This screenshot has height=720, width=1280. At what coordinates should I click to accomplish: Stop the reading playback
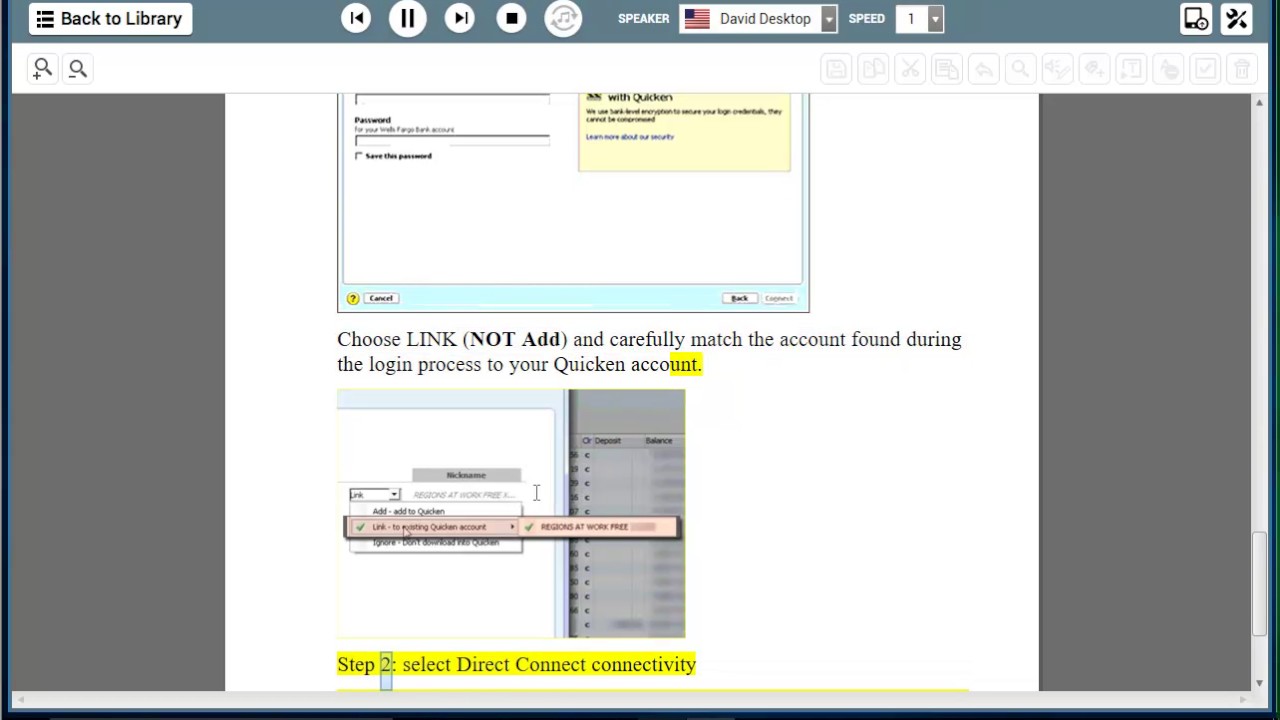click(512, 19)
